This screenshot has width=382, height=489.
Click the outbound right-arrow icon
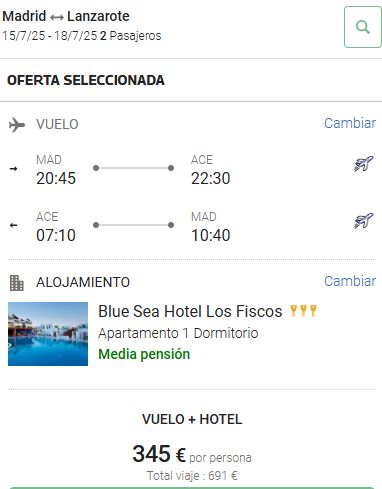point(14,169)
